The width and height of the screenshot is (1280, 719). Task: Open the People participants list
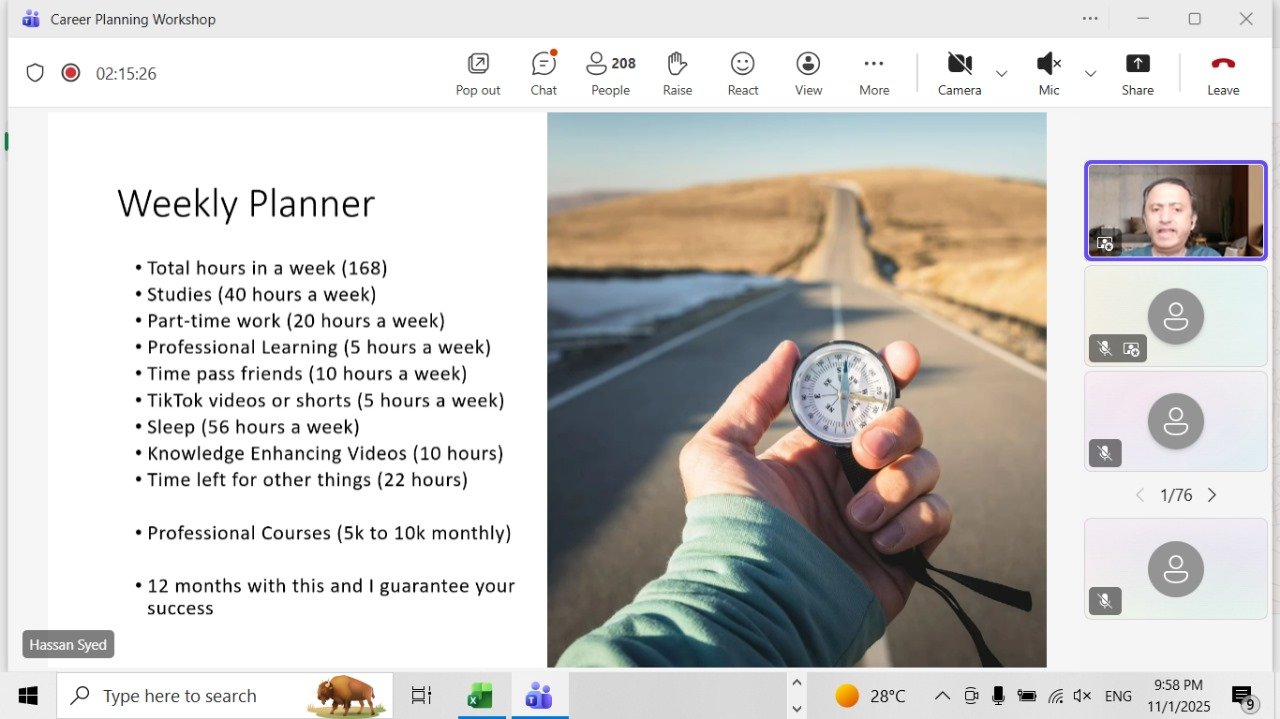tap(610, 73)
